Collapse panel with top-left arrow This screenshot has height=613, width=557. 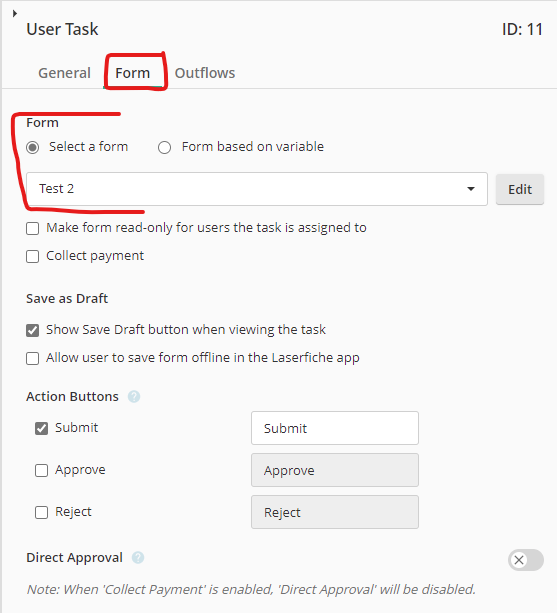pyautogui.click(x=15, y=13)
